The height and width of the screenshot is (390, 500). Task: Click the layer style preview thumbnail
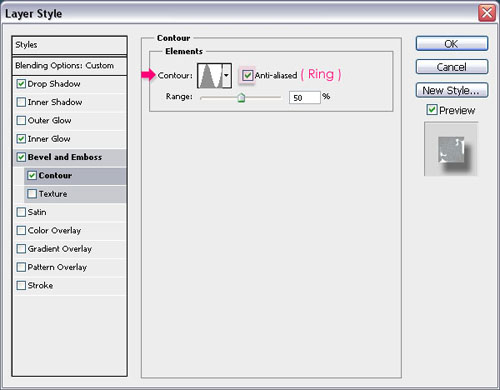click(x=451, y=149)
